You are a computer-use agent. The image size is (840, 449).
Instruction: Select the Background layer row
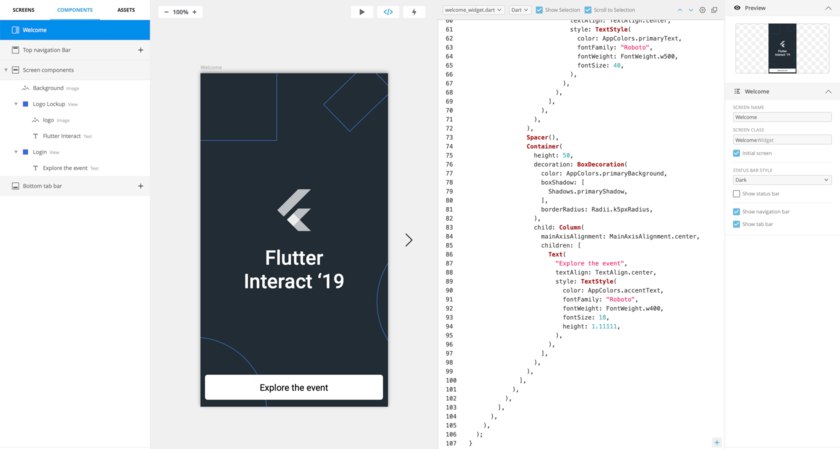click(75, 88)
